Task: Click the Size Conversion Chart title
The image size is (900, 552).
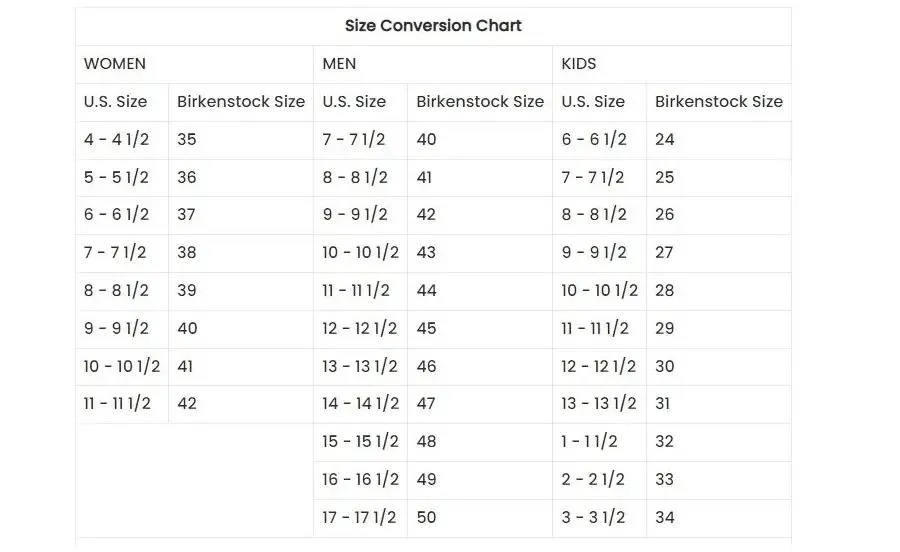Action: (433, 26)
